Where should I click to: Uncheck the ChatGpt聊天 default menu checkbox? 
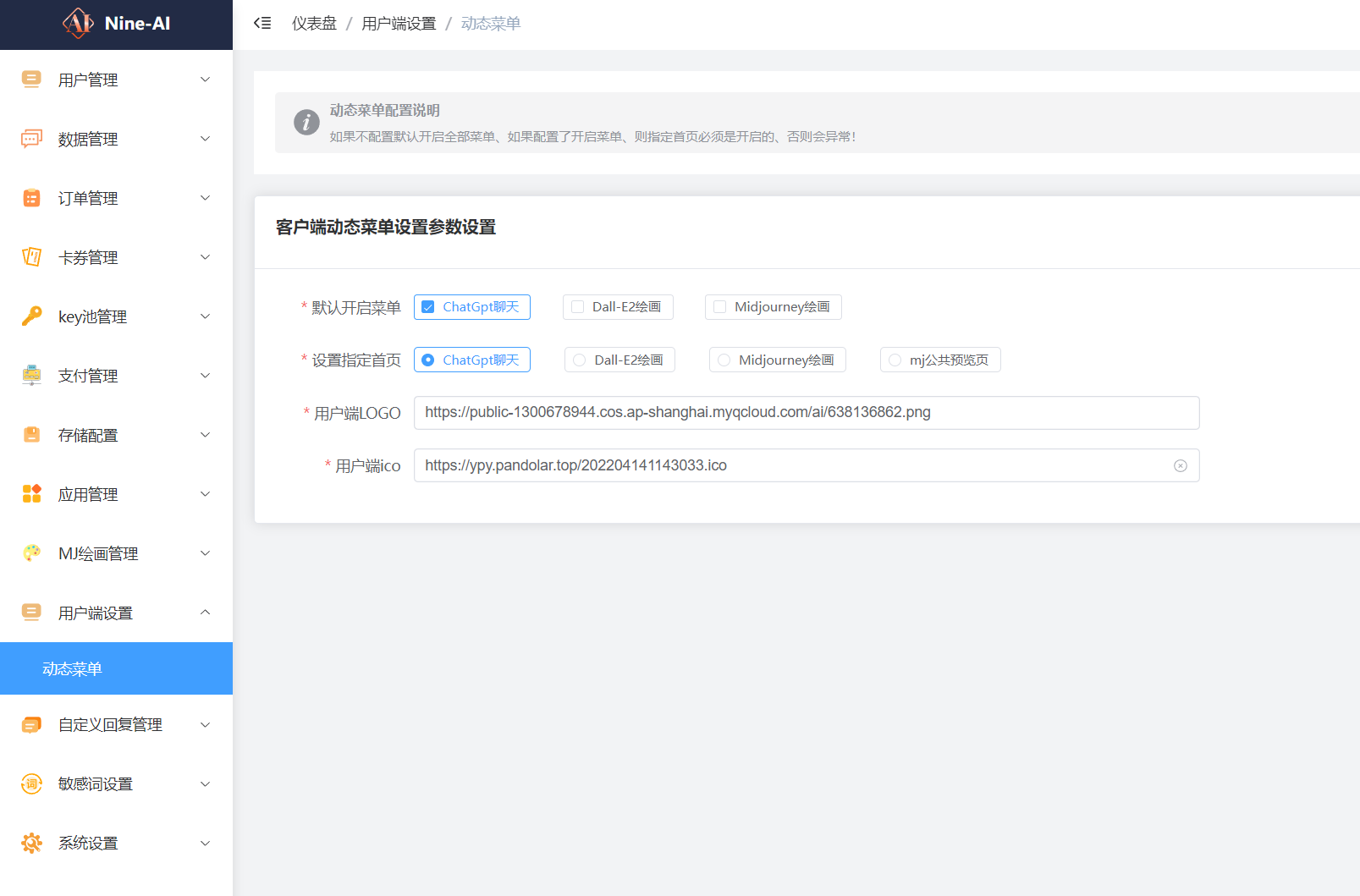tap(428, 307)
